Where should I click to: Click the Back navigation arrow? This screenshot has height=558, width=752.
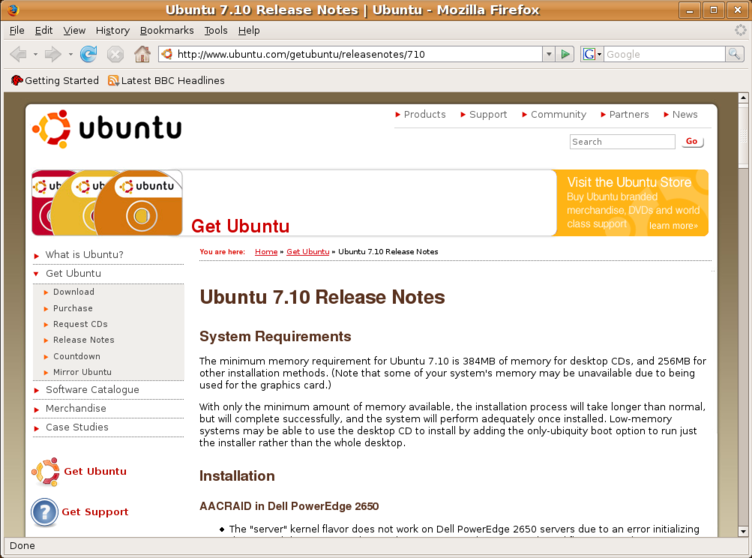(18, 54)
